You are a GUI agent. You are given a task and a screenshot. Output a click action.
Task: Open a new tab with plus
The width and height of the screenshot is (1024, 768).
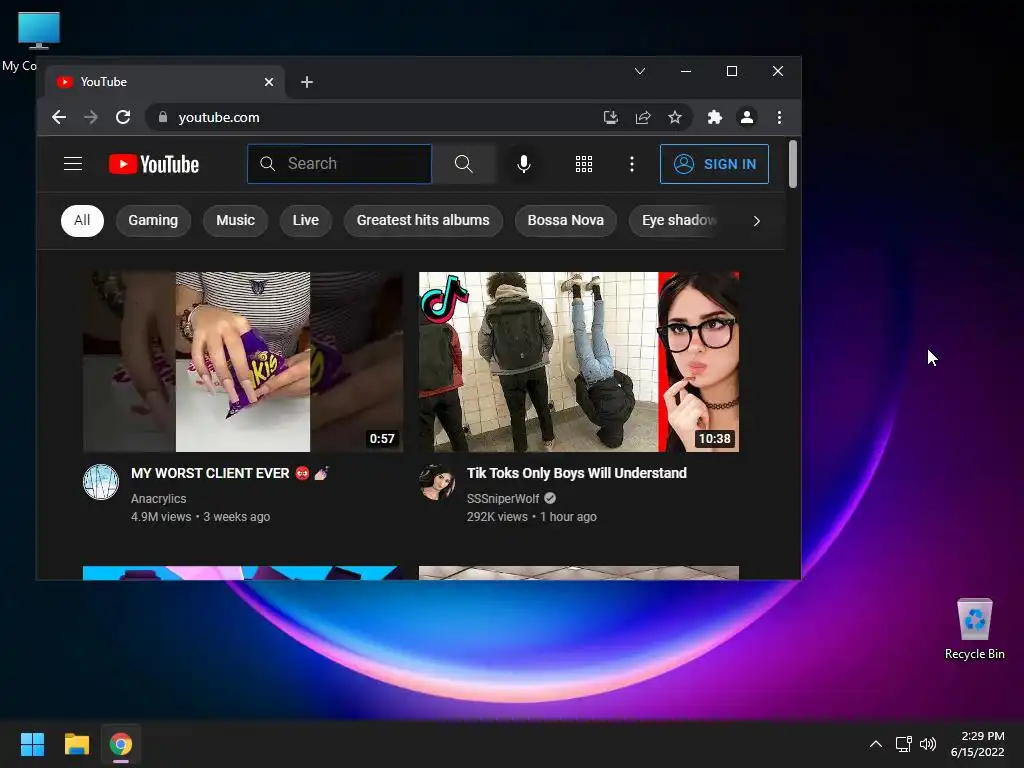pos(307,82)
